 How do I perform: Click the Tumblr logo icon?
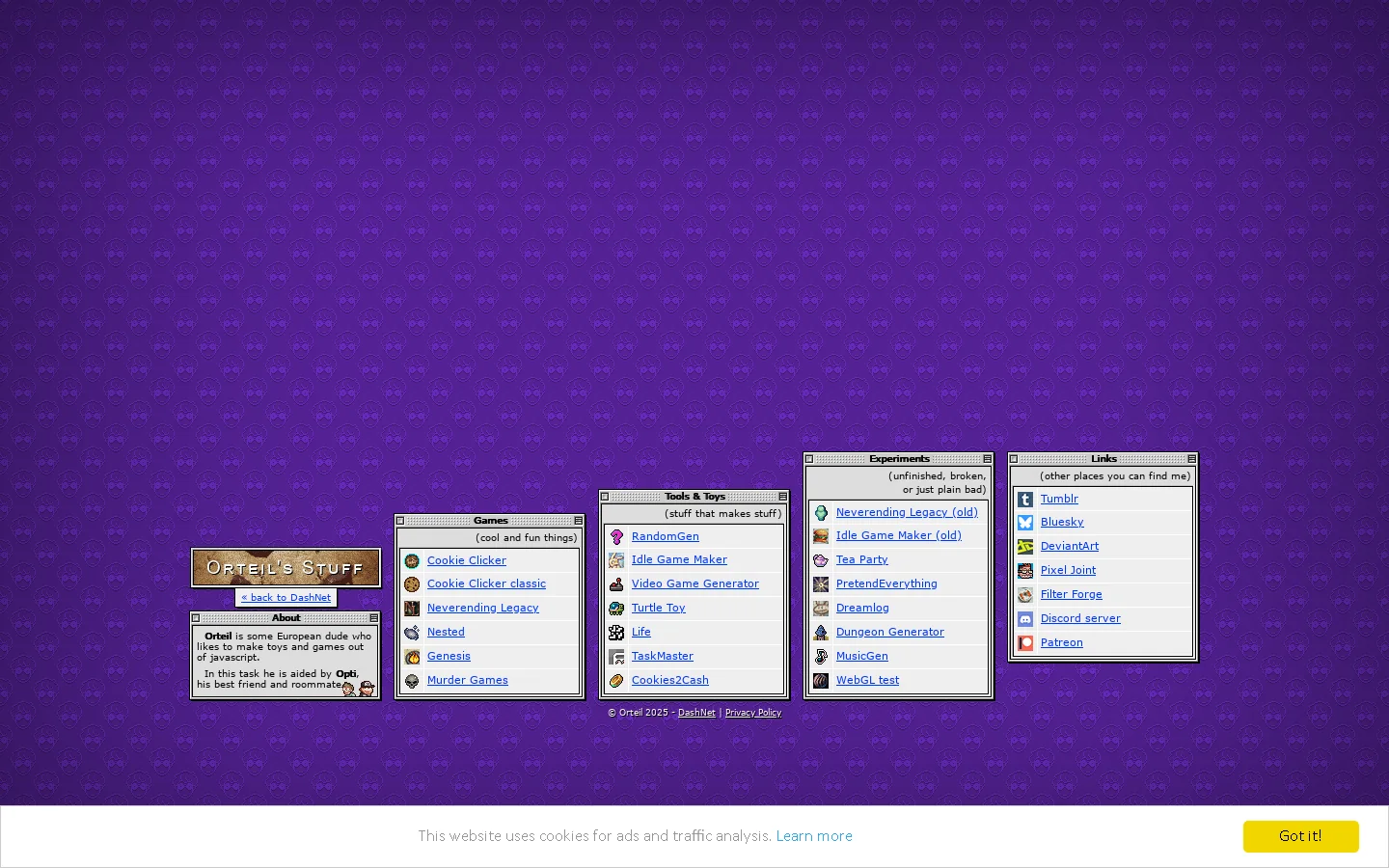point(1025,500)
